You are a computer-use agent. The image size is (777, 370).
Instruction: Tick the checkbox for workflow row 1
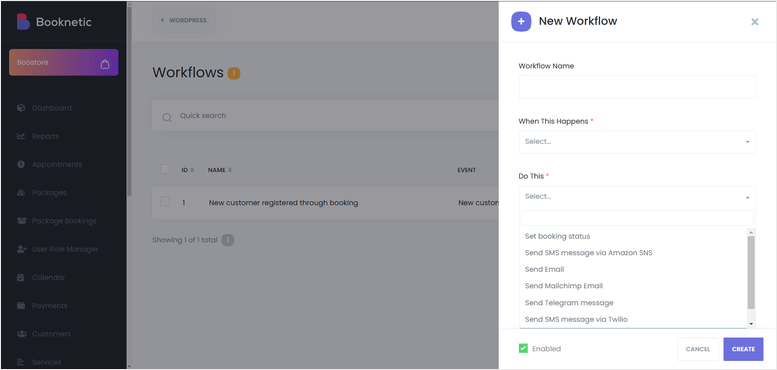(x=165, y=202)
